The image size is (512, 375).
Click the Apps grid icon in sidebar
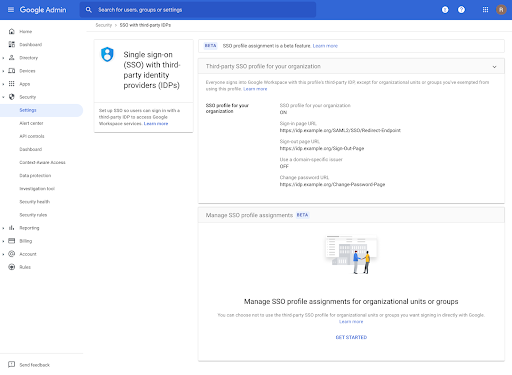coord(12,84)
